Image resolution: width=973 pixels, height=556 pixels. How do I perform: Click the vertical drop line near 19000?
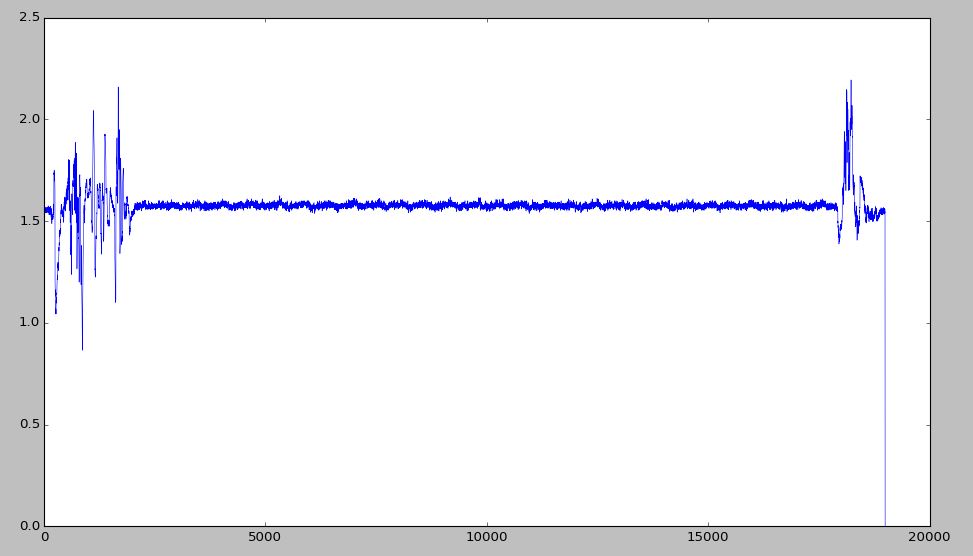[x=885, y=369]
